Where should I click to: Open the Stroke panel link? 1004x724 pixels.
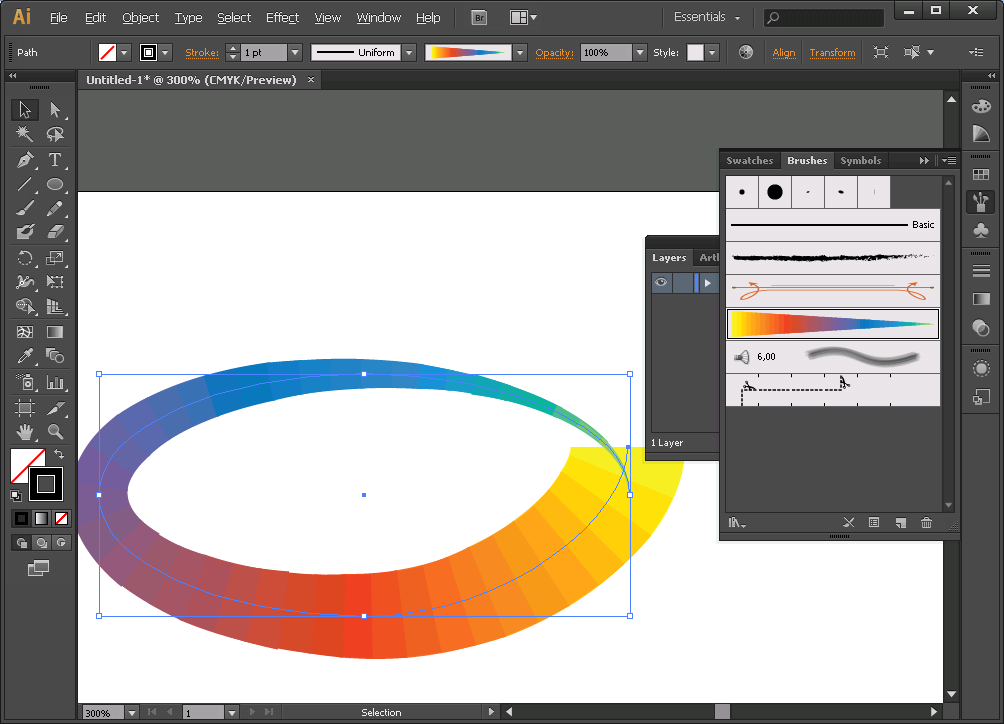click(202, 52)
